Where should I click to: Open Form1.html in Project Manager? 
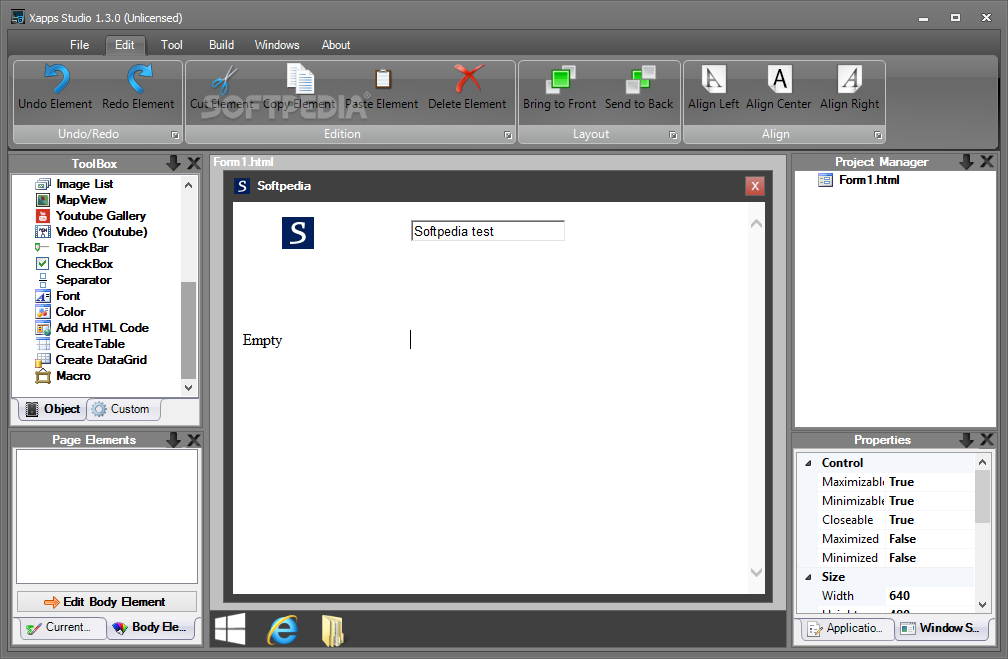pyautogui.click(x=859, y=180)
